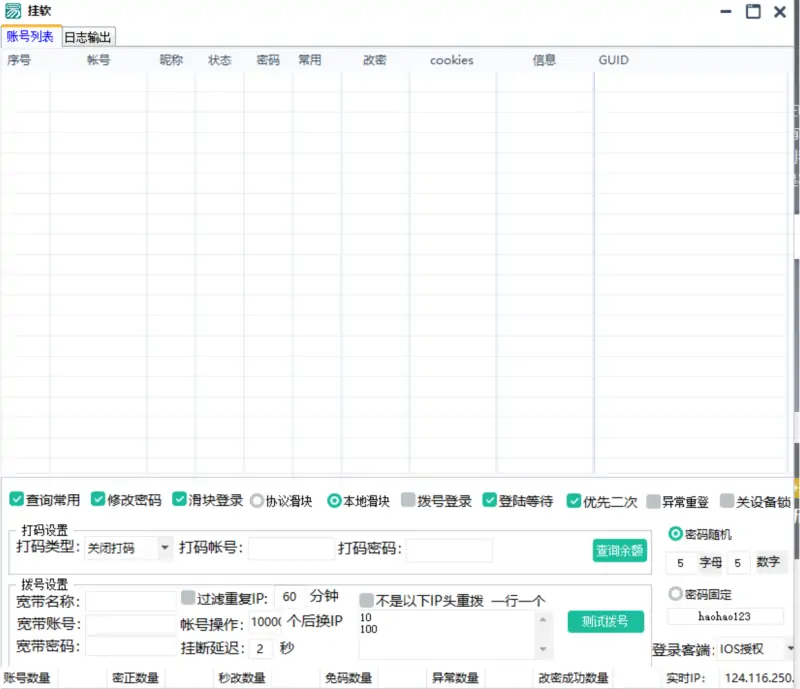The height and width of the screenshot is (689, 800).
Task: Enable the 拨号登录 checkbox
Action: pyautogui.click(x=407, y=501)
